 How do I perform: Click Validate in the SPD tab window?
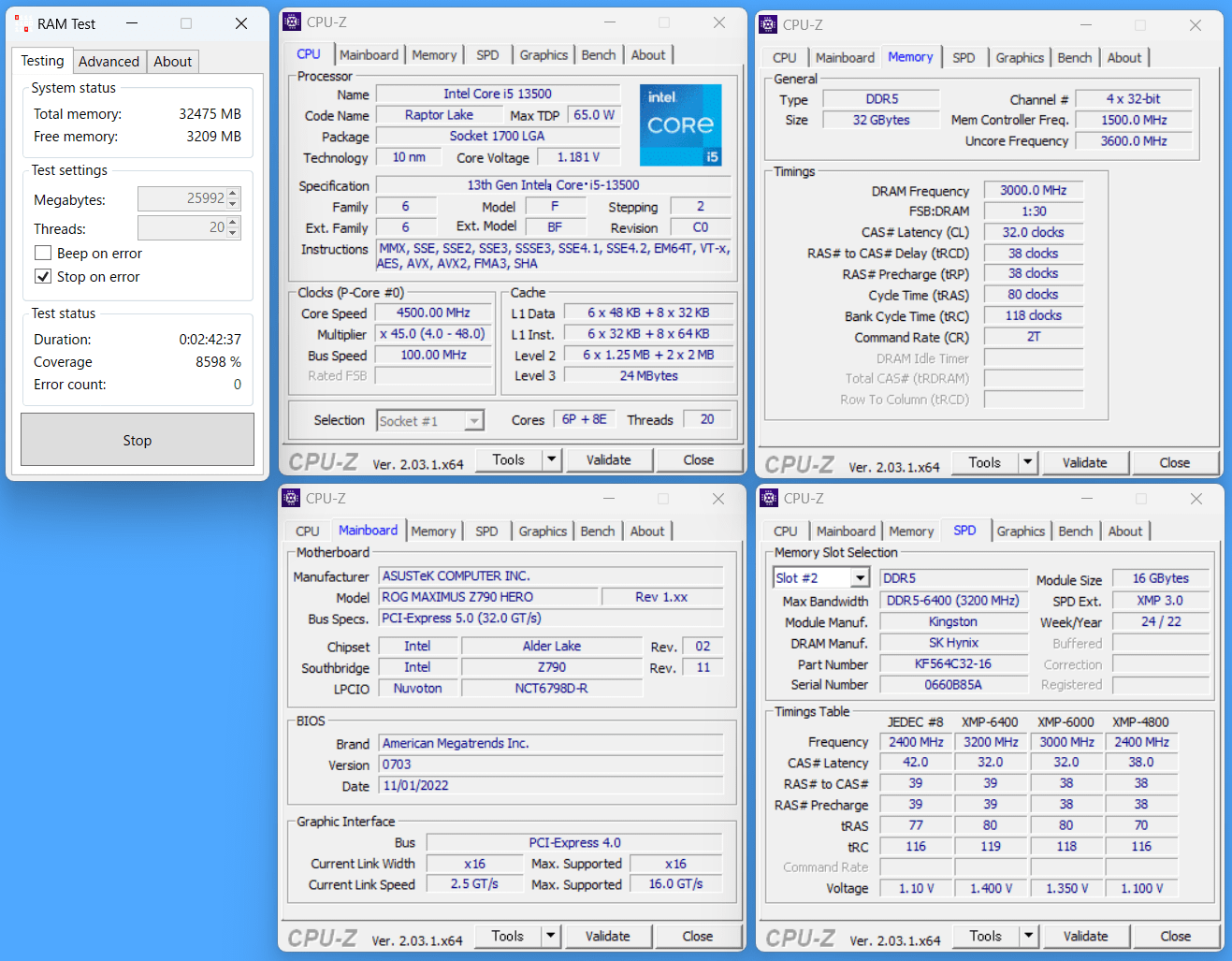coord(1085,936)
